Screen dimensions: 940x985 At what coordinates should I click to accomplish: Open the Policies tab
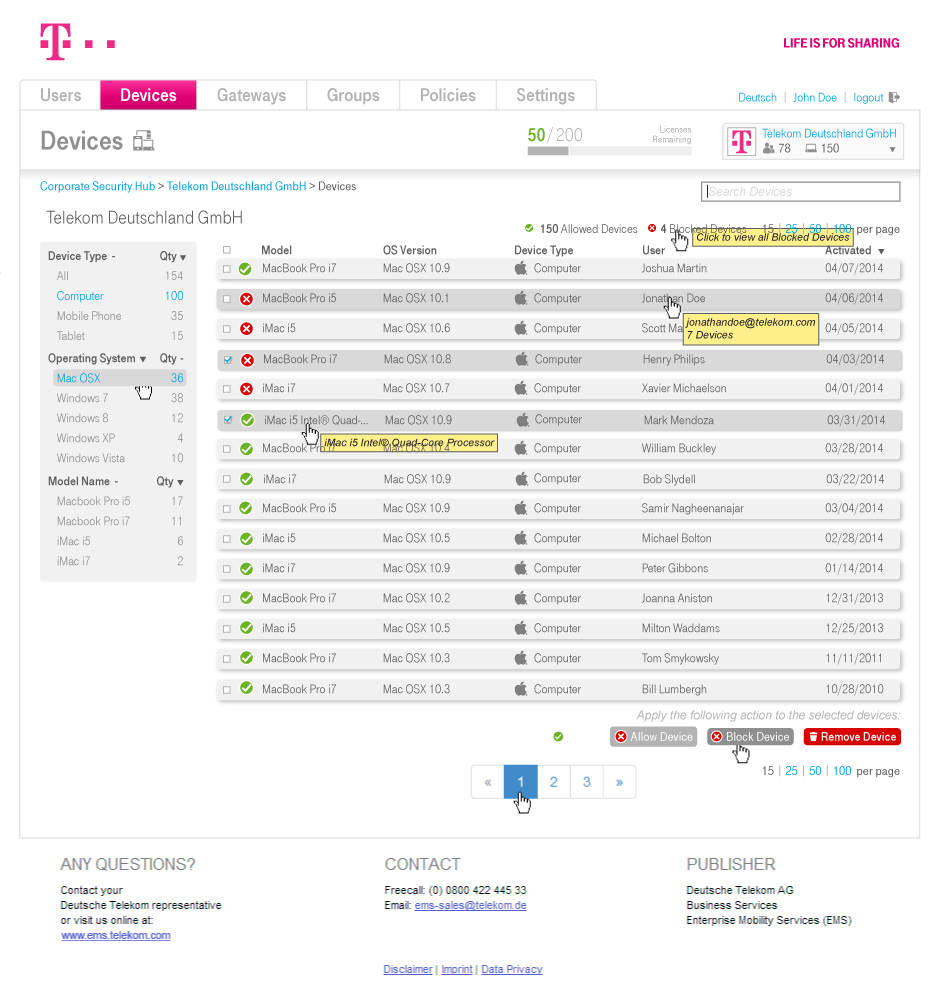tap(448, 95)
